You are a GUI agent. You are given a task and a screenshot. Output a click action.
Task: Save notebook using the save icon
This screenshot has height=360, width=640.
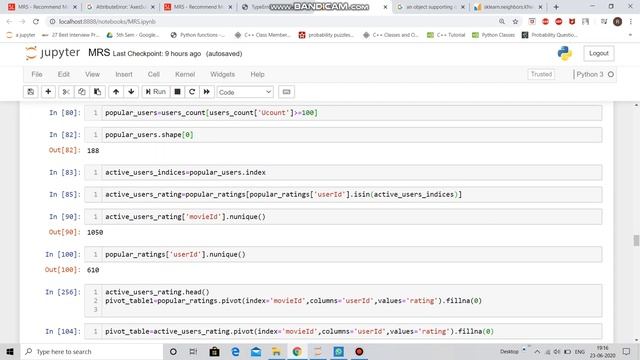pyautogui.click(x=31, y=92)
